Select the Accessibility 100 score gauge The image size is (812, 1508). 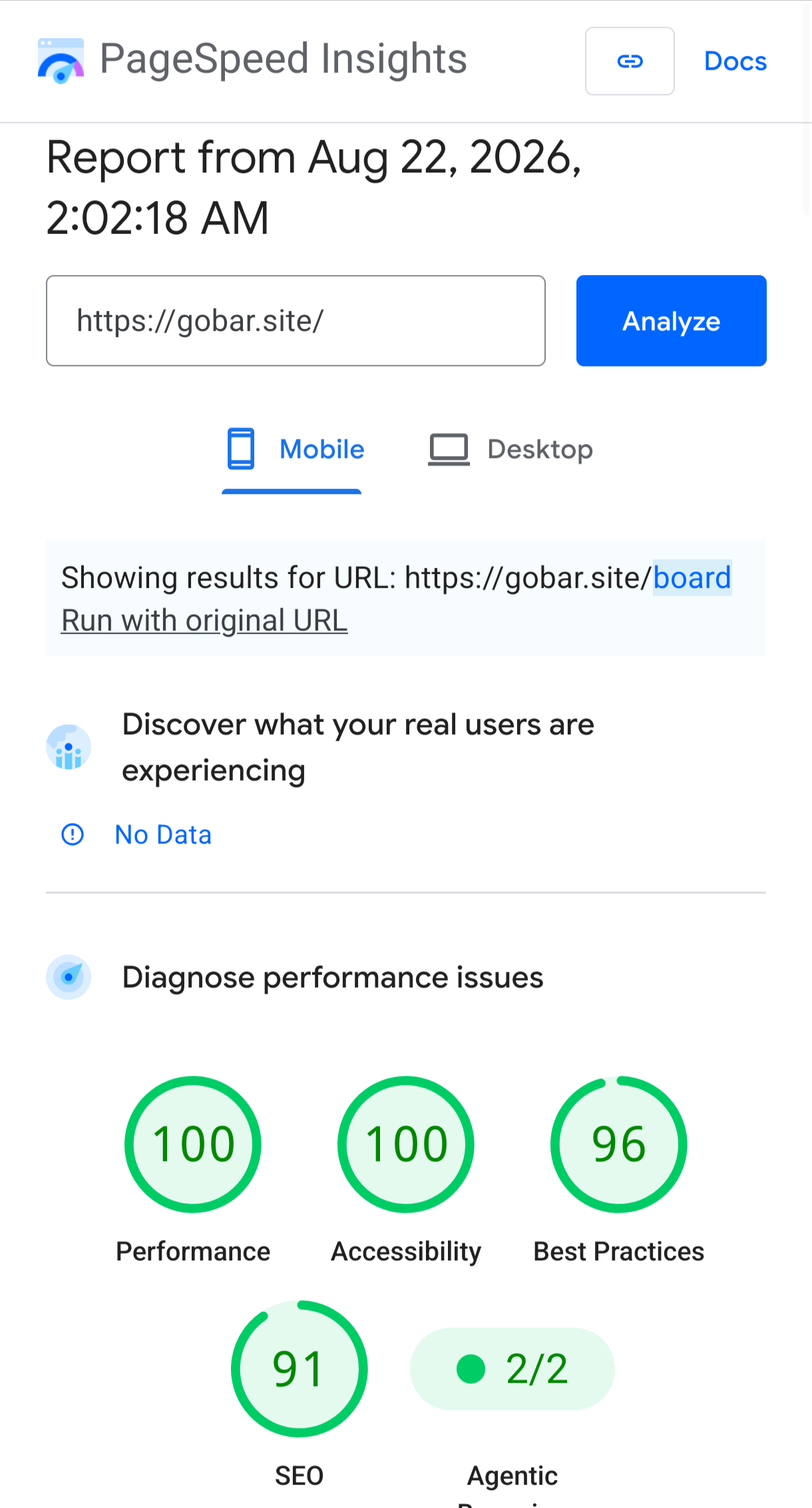pos(406,1144)
